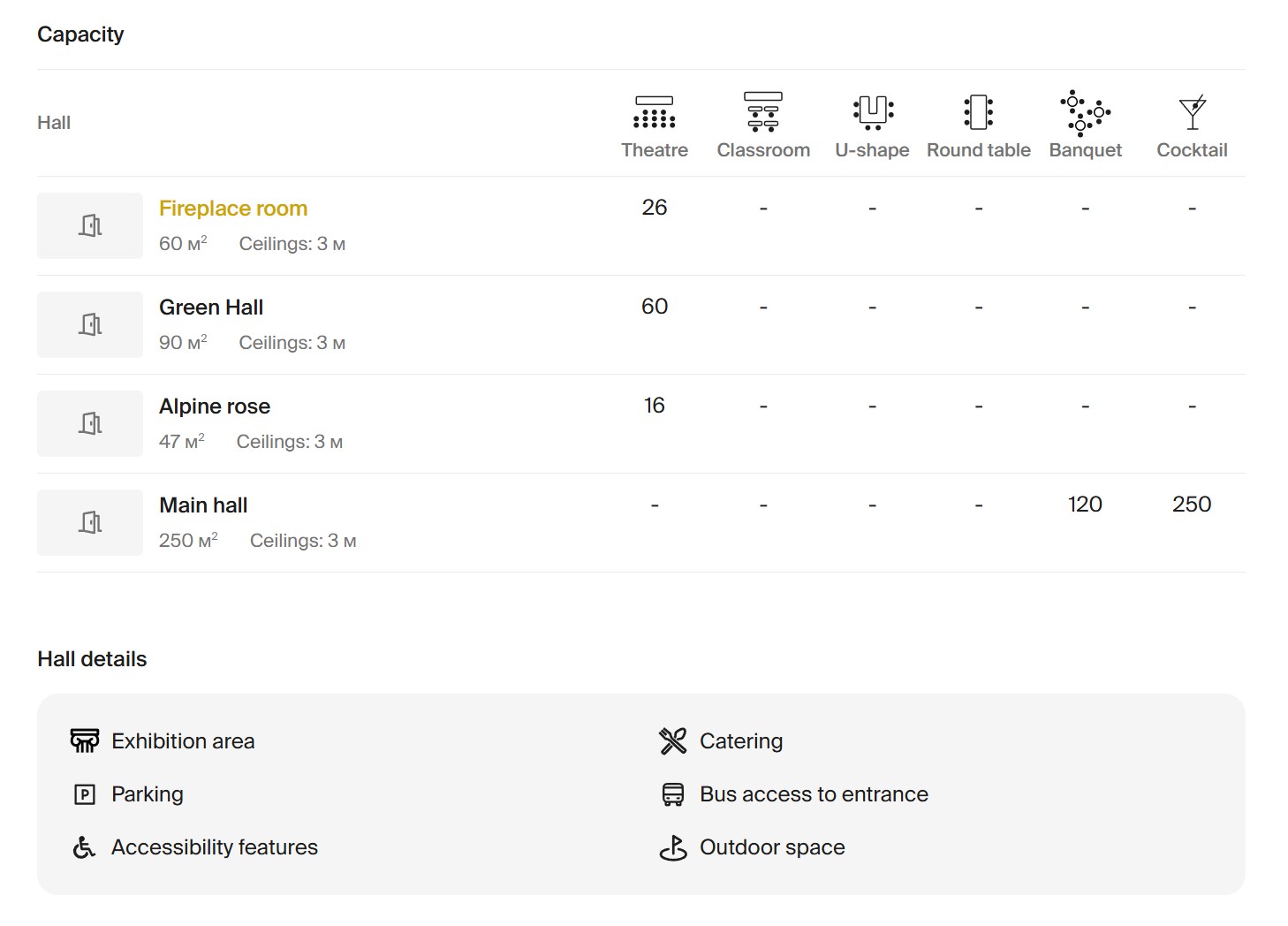Screen dimensions: 1288x926
Task: Click the Parking icon
Action: [84, 794]
